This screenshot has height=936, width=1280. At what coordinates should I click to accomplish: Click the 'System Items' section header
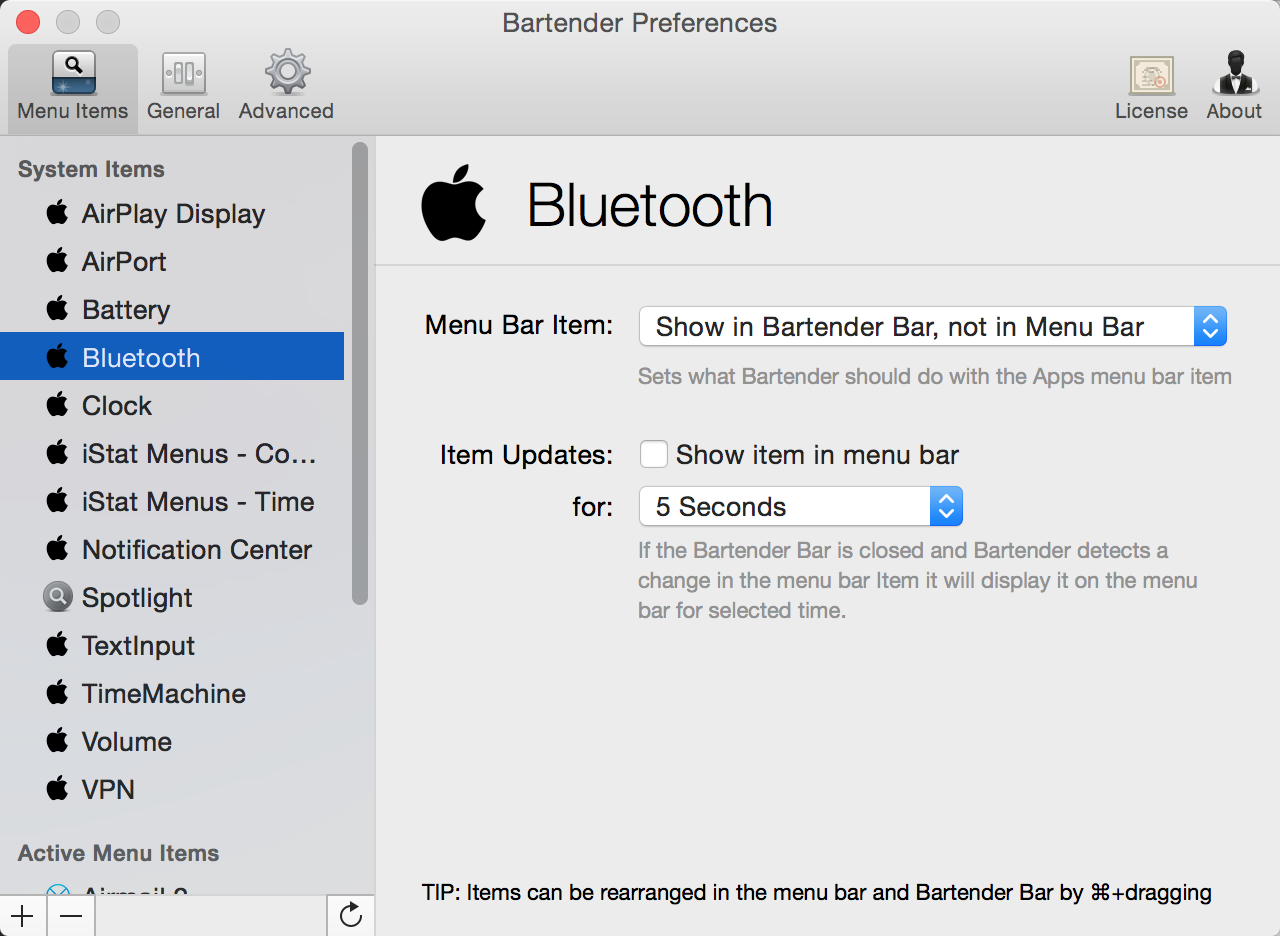coord(91,169)
